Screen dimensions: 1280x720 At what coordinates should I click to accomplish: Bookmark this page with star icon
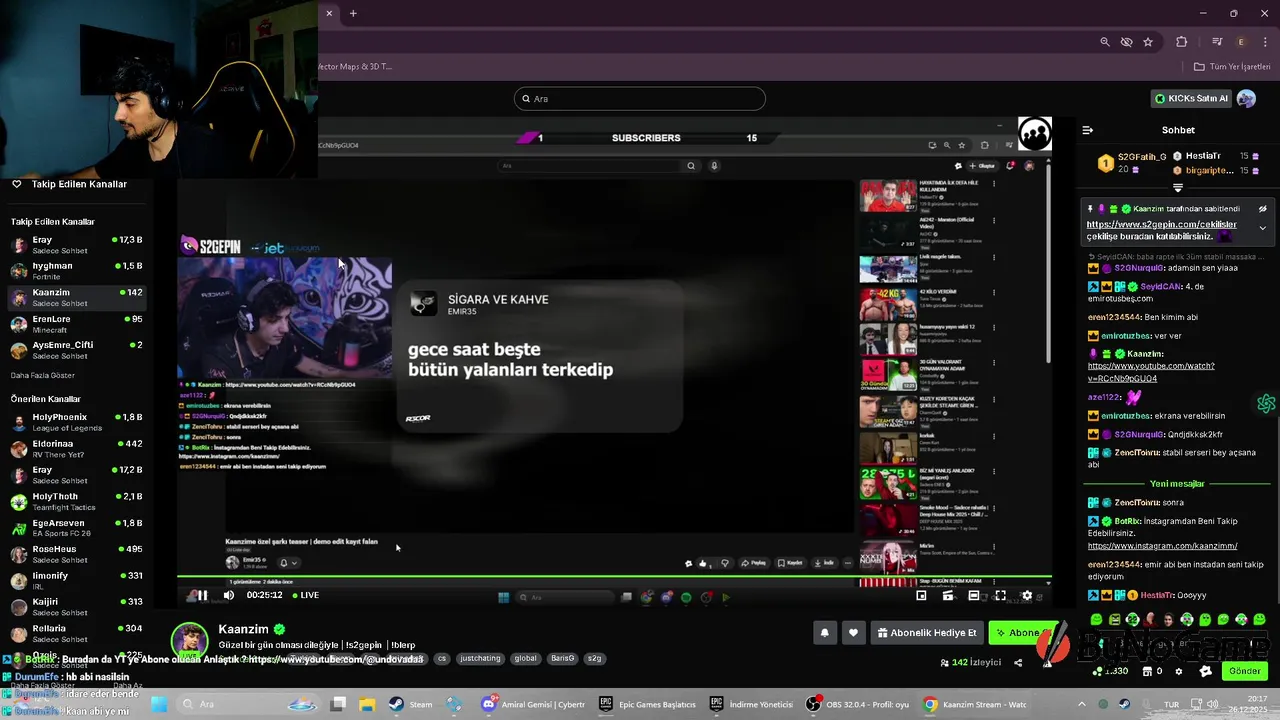click(x=1148, y=42)
